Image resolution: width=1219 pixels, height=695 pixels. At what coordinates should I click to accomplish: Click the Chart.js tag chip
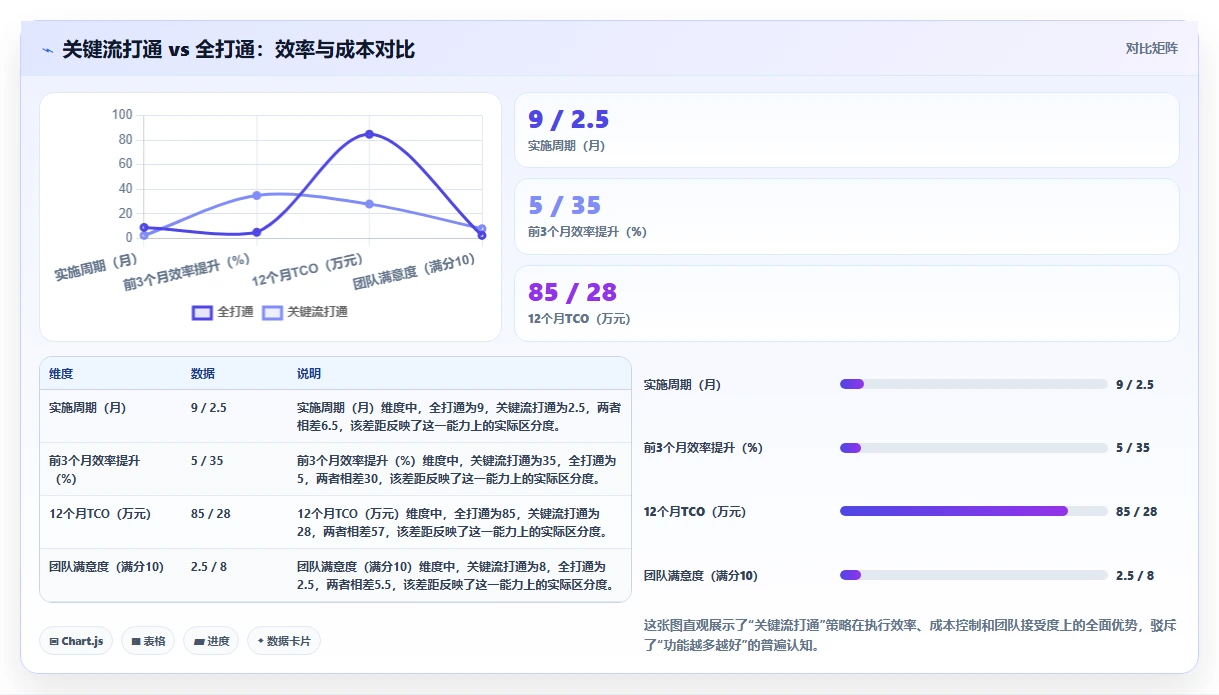(x=76, y=641)
